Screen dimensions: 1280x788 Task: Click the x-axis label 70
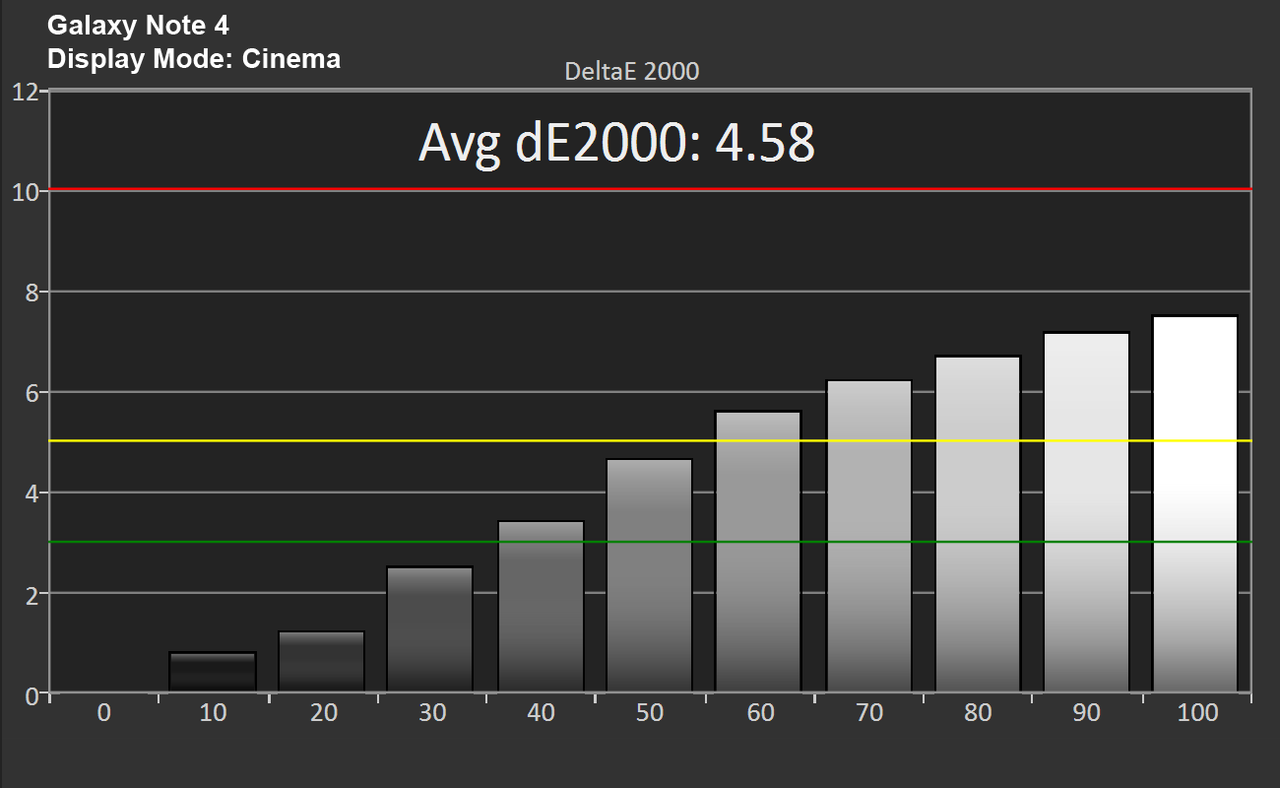coord(869,713)
